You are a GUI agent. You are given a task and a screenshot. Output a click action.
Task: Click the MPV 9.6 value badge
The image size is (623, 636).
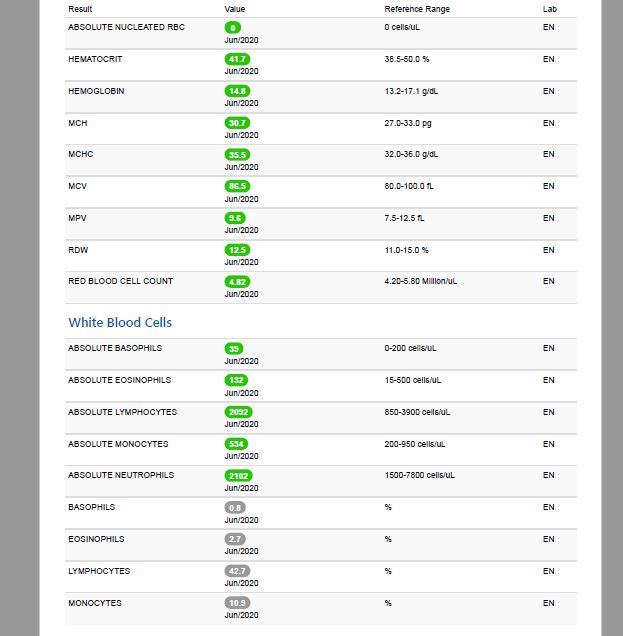[235, 218]
